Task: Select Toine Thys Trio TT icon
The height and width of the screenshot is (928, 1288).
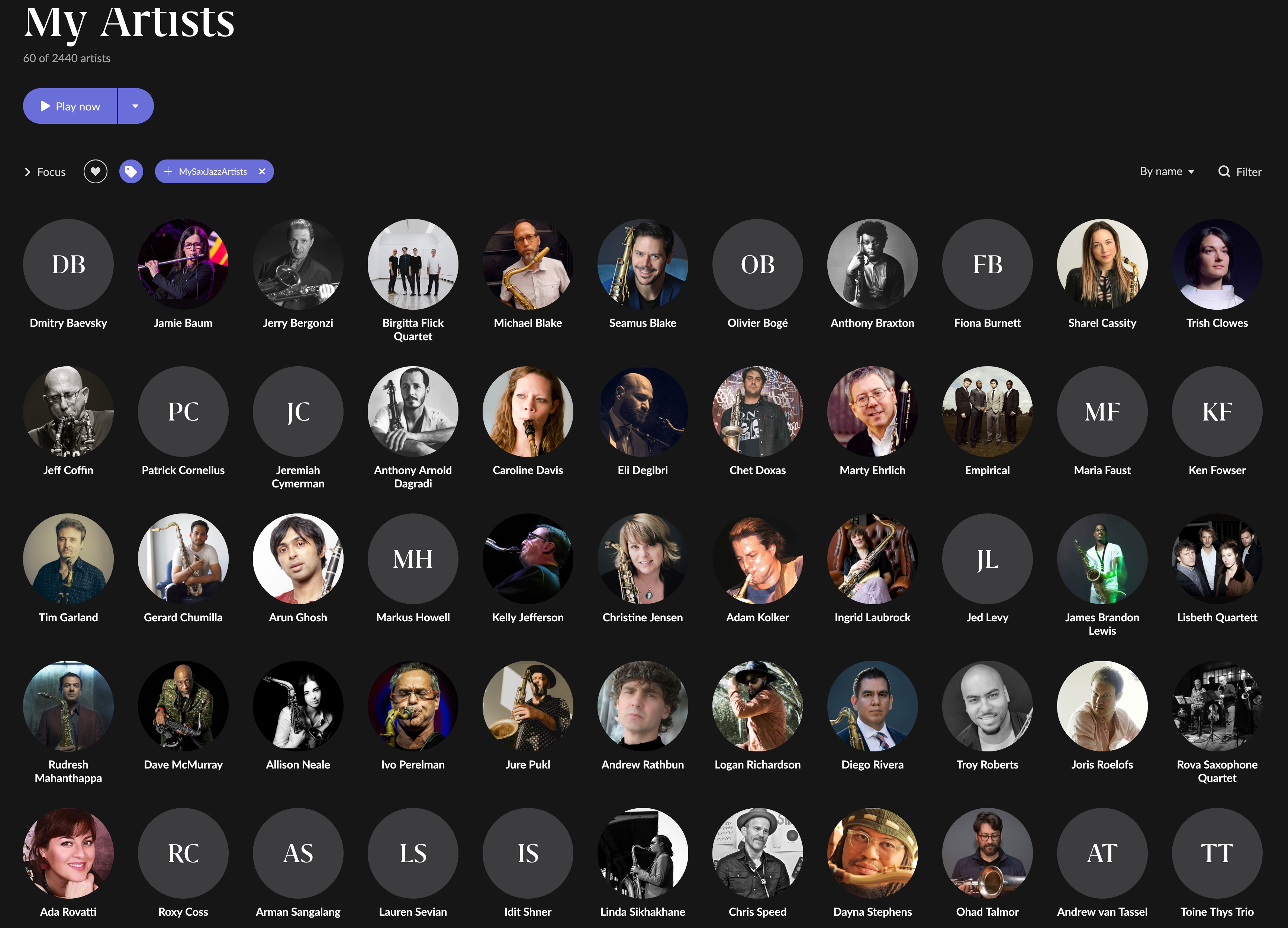Action: click(1217, 853)
